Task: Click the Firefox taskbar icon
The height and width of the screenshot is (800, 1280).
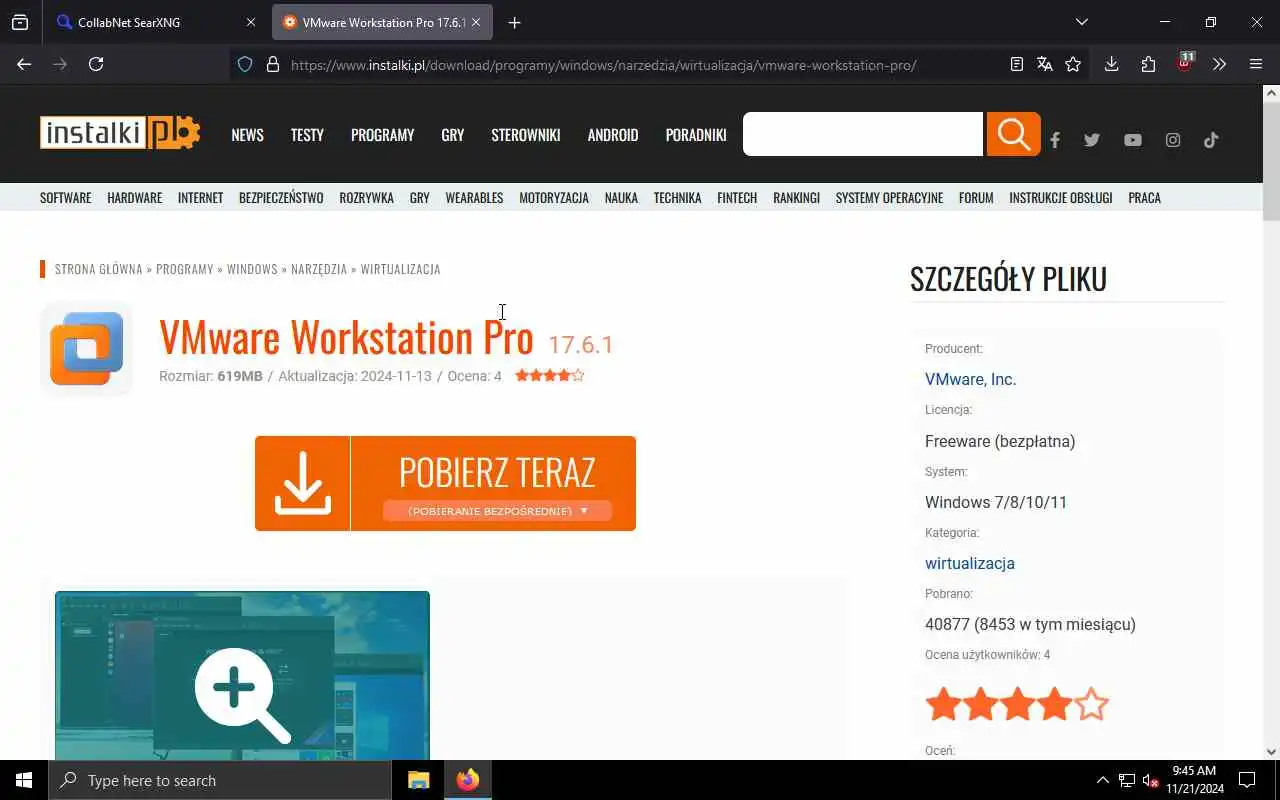Action: click(467, 780)
